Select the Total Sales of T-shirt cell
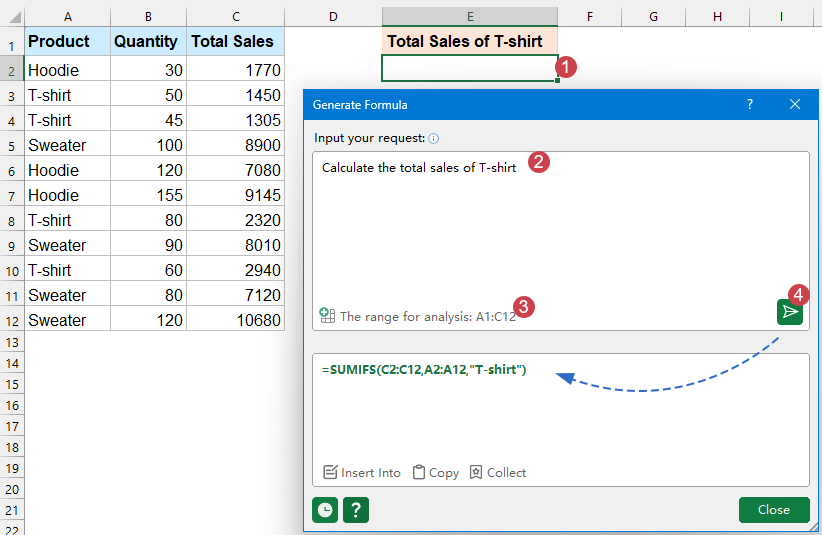The width and height of the screenshot is (822, 535). [x=469, y=42]
